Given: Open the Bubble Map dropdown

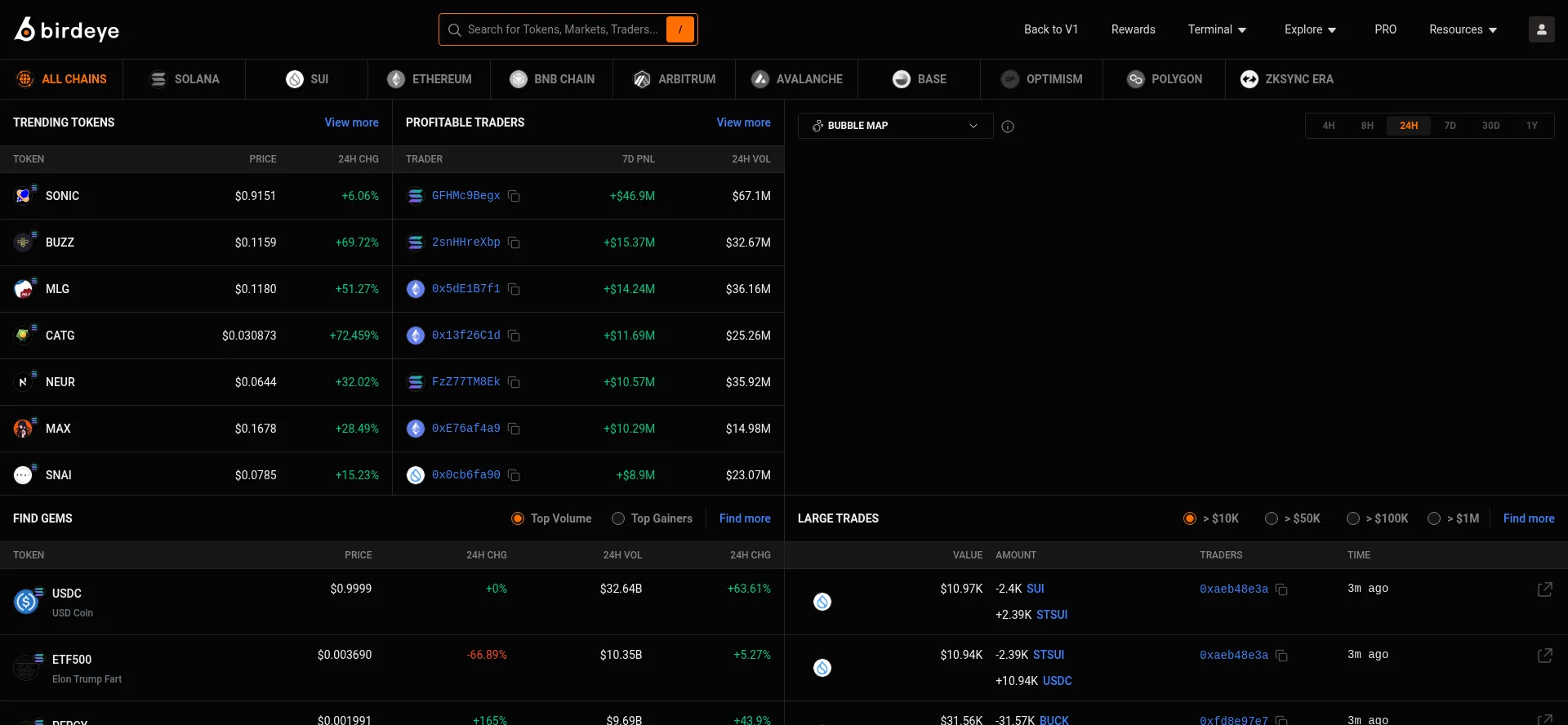Looking at the screenshot, I should (x=895, y=126).
